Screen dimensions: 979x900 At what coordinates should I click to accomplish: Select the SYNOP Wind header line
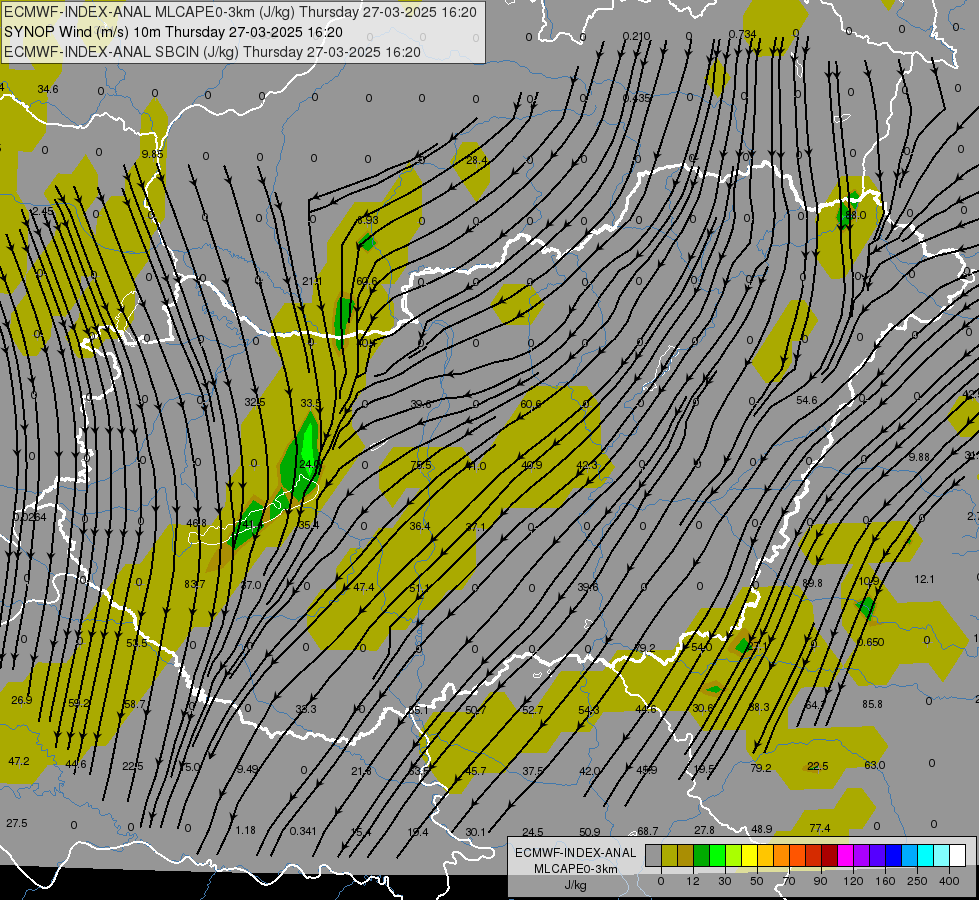point(173,32)
